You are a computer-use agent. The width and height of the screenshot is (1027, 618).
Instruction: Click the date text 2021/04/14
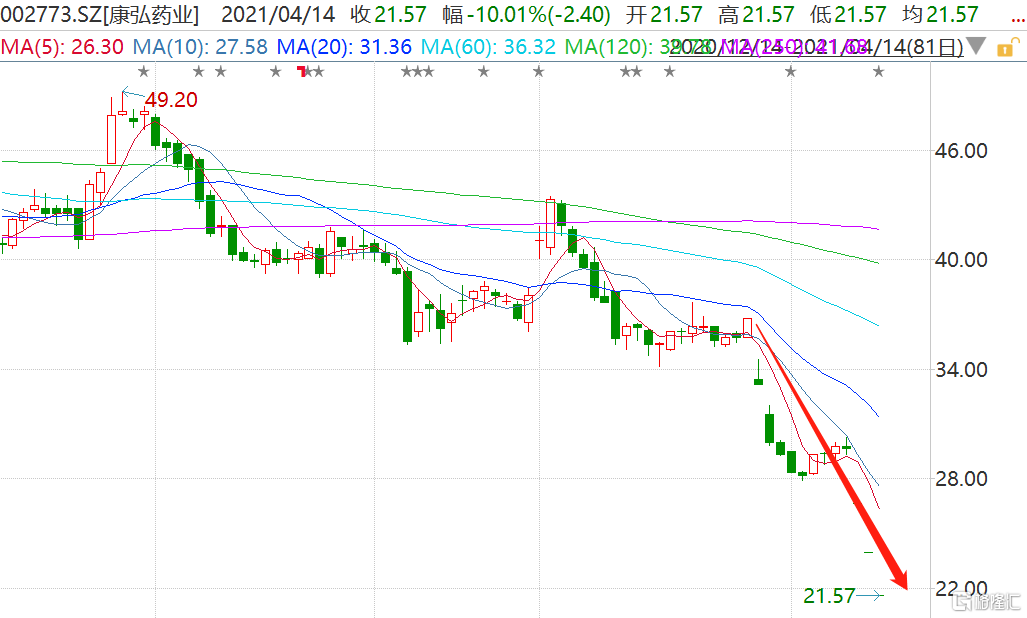click(x=278, y=14)
